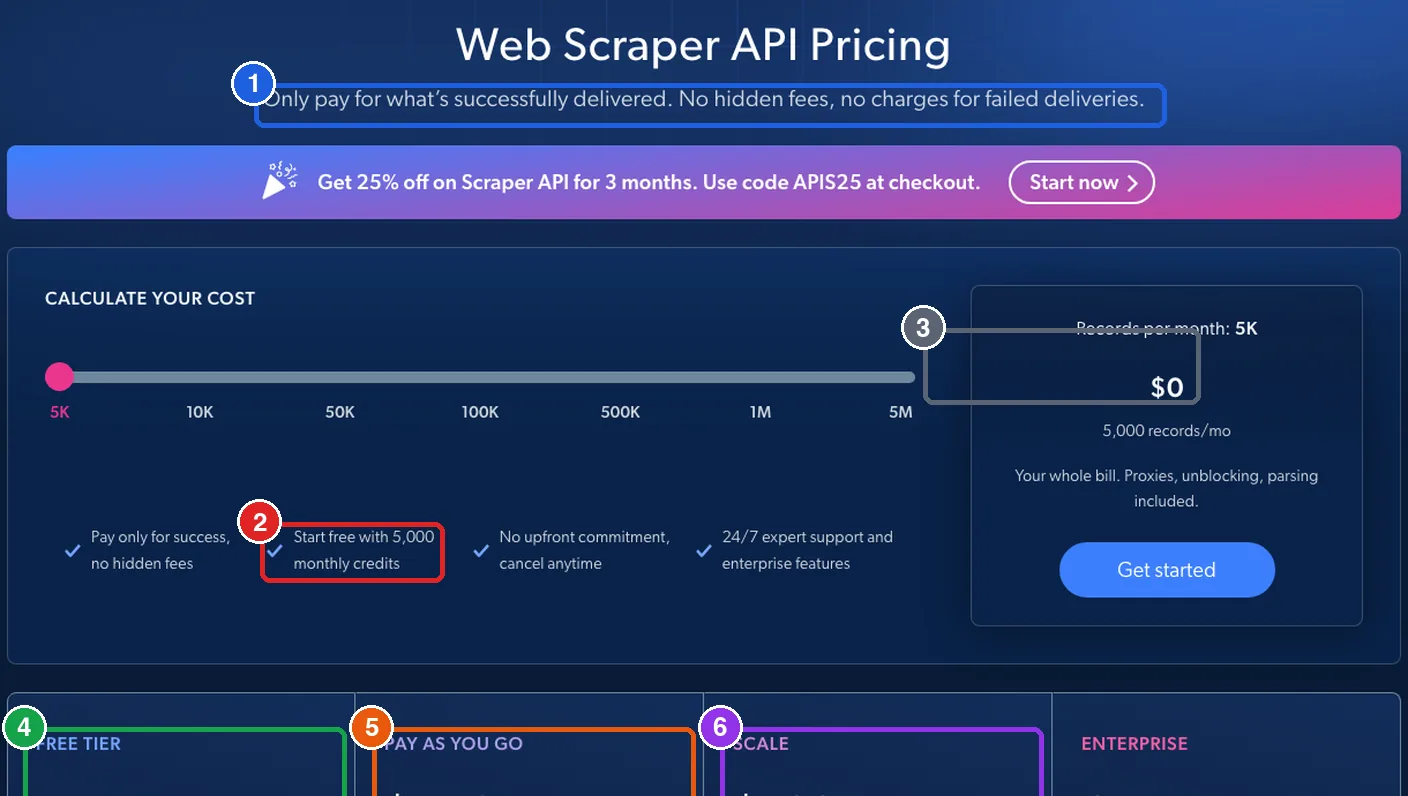Click the pink slider handle at 5K
The image size is (1408, 796).
coord(59,377)
